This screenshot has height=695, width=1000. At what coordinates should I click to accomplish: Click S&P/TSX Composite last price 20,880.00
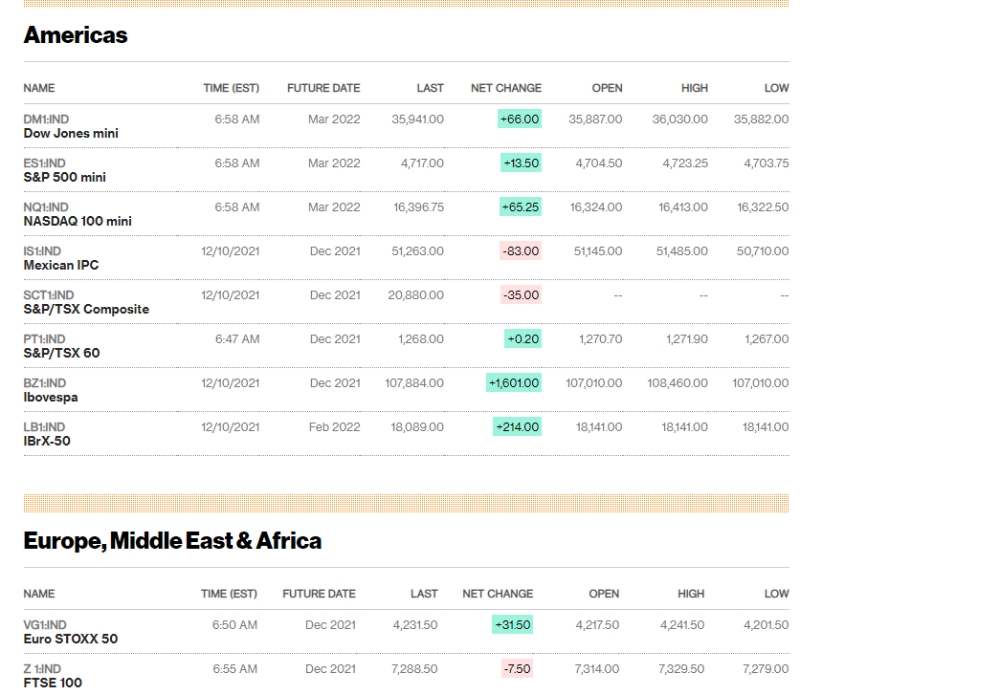(x=416, y=295)
